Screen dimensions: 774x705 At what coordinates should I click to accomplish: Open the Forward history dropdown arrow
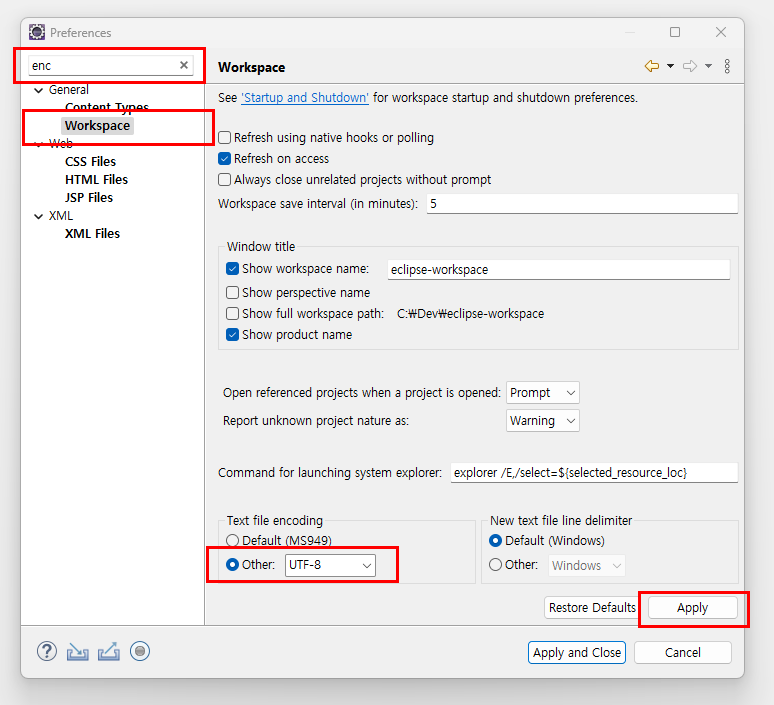point(708,66)
